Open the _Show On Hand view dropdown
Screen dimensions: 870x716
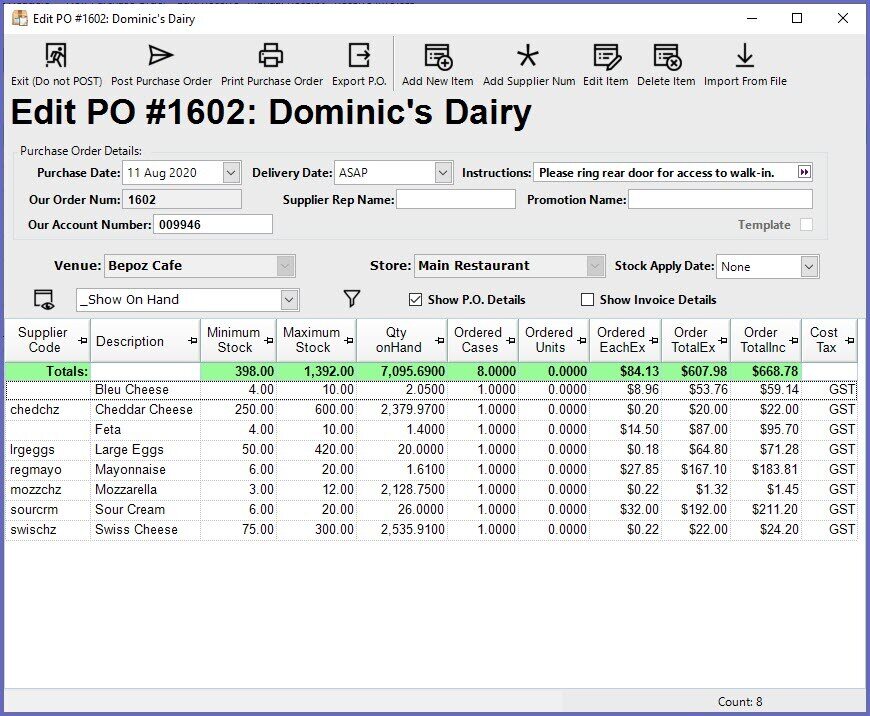[289, 300]
